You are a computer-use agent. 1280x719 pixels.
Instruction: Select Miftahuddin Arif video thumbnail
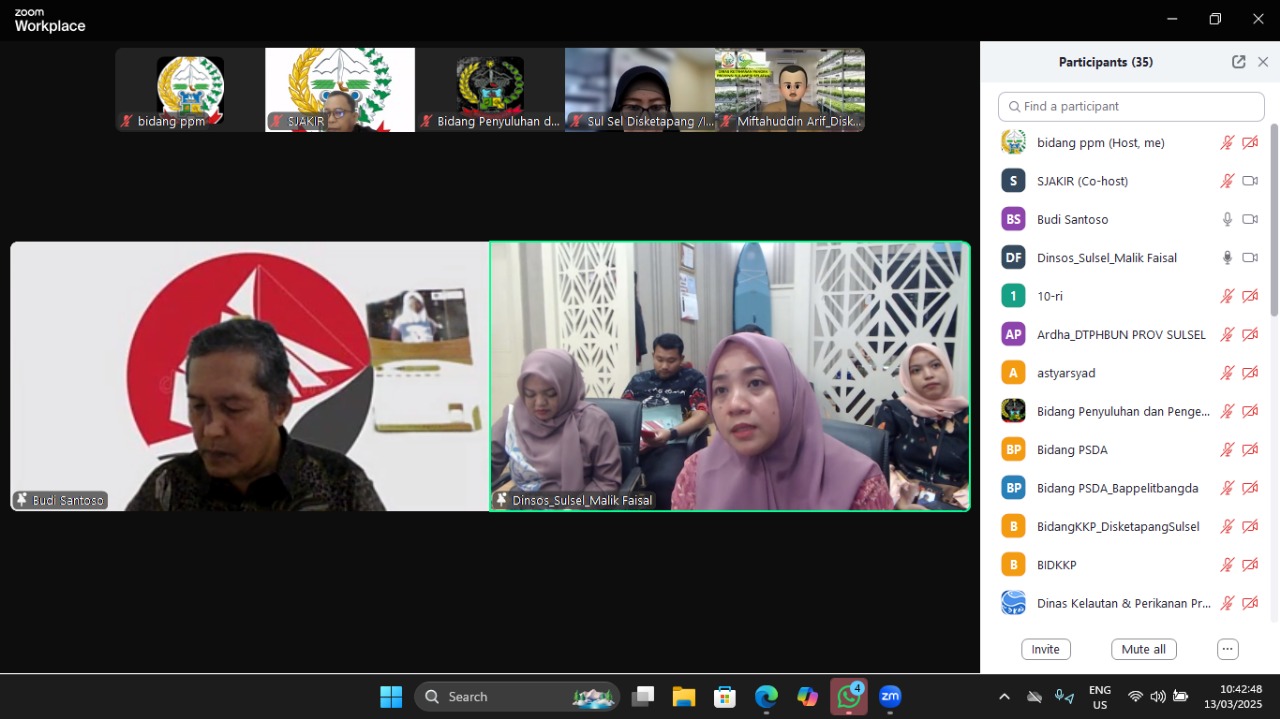pyautogui.click(x=789, y=90)
